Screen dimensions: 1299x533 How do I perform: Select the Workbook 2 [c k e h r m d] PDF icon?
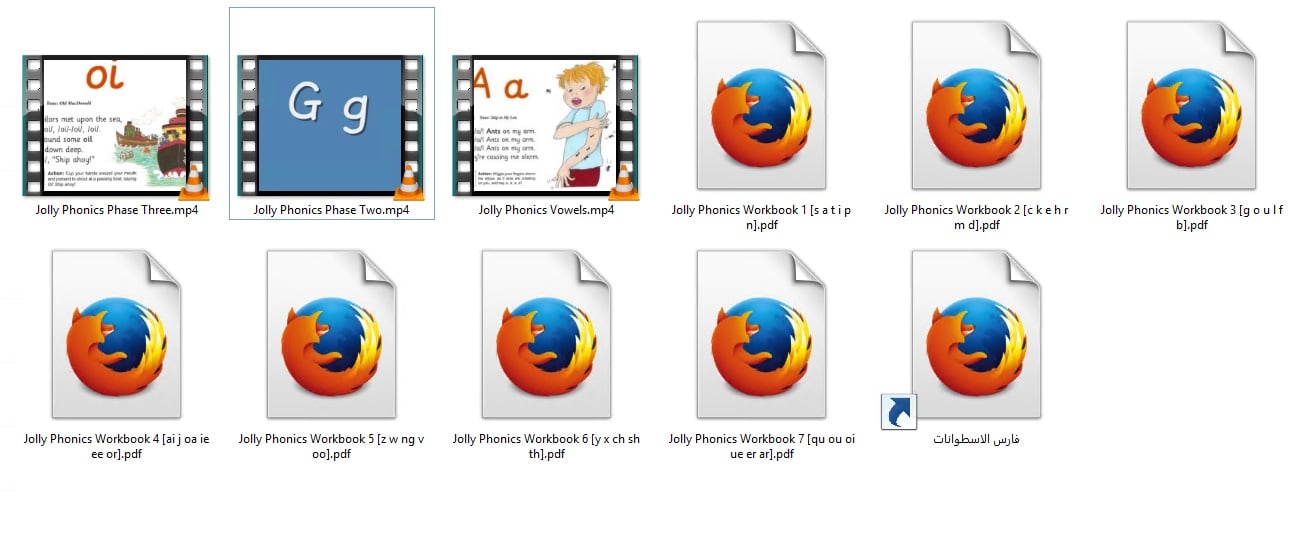coord(976,106)
